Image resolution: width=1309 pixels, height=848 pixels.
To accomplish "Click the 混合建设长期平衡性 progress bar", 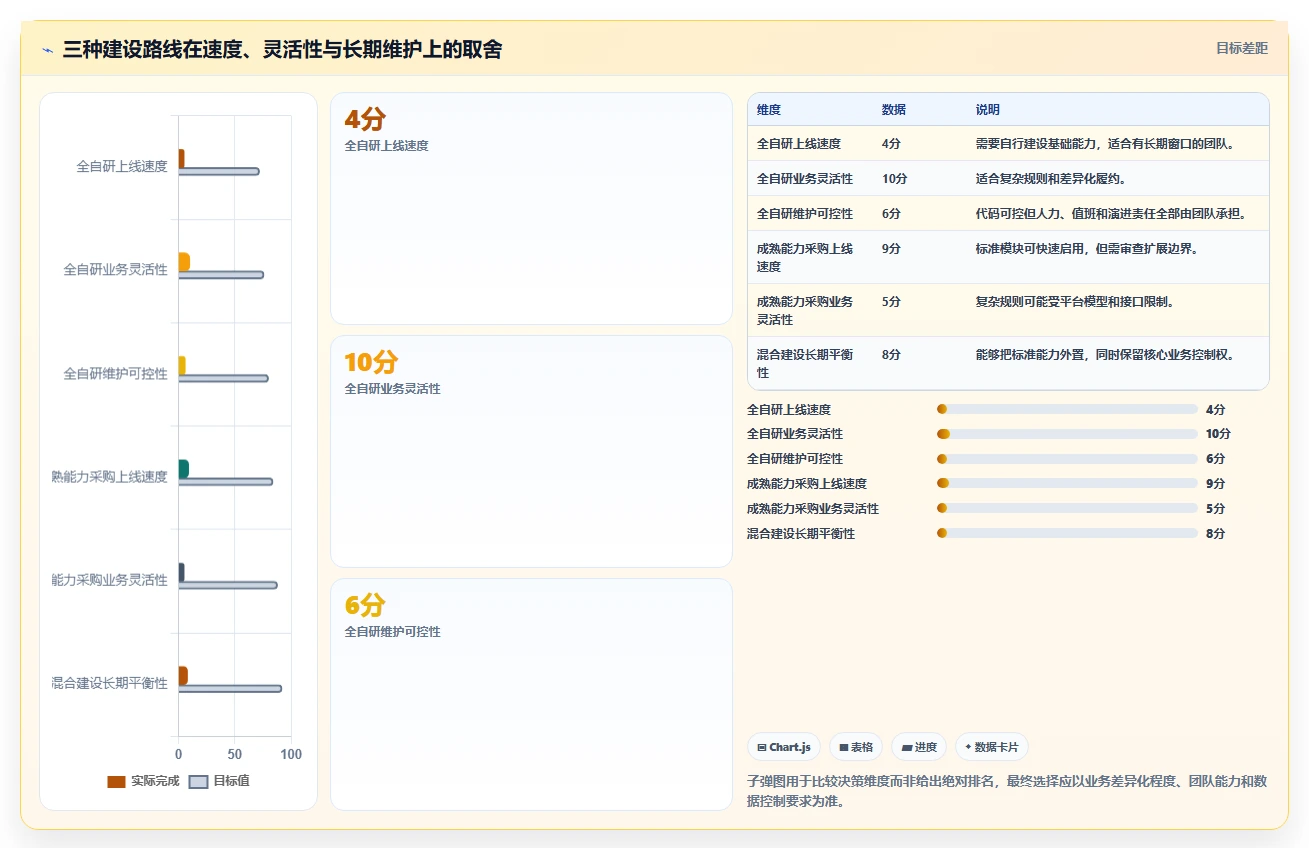I will tap(1067, 533).
